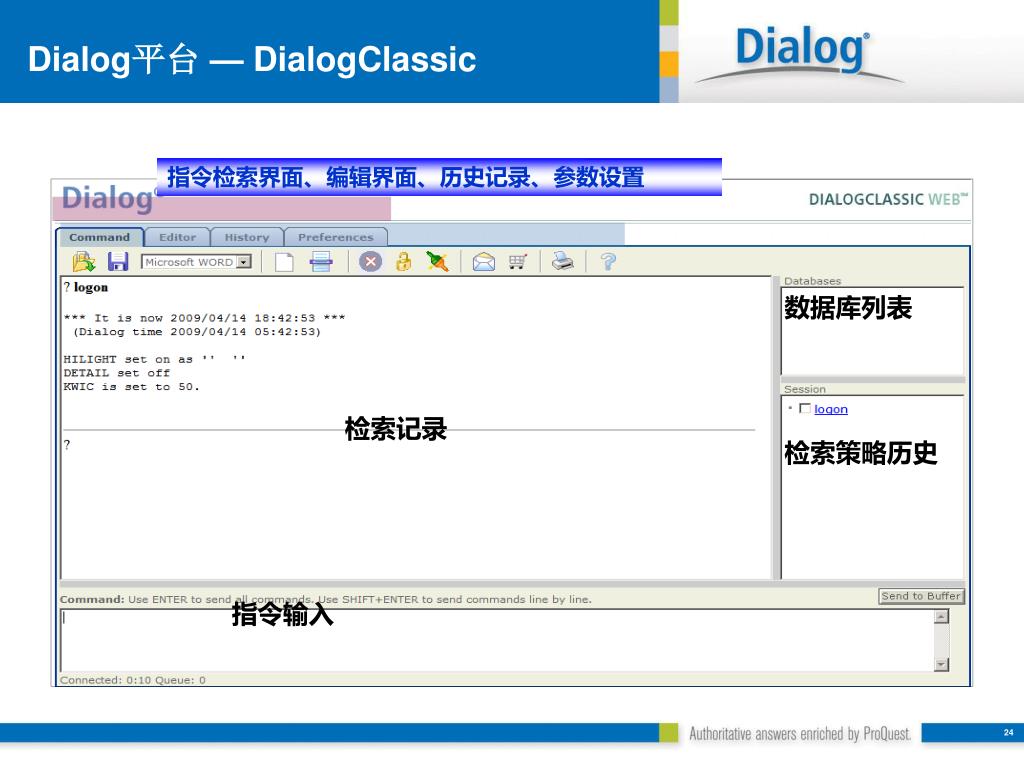Switch to the Editor tab
Image resolution: width=1024 pixels, height=768 pixels.
click(177, 237)
